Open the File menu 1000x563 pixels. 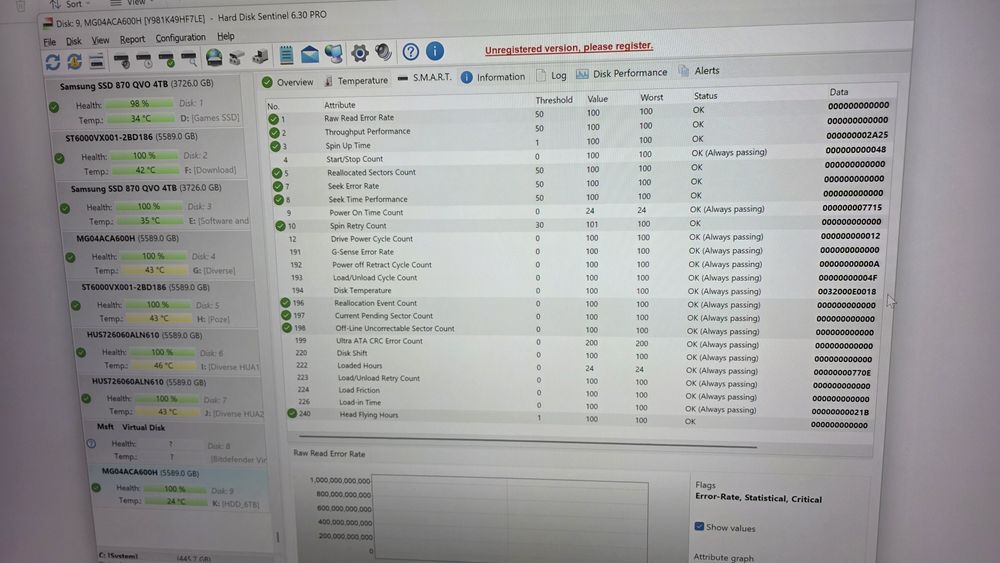tap(50, 42)
